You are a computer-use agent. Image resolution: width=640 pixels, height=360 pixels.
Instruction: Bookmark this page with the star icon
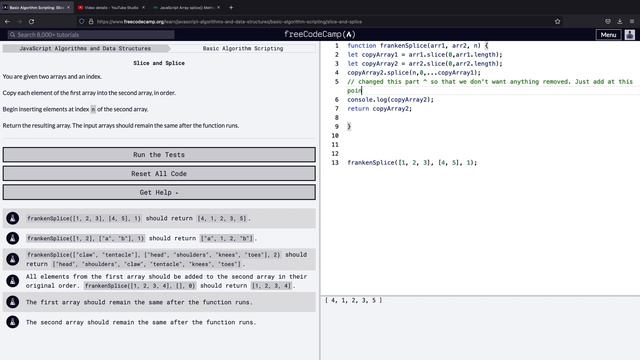pyautogui.click(x=558, y=21)
